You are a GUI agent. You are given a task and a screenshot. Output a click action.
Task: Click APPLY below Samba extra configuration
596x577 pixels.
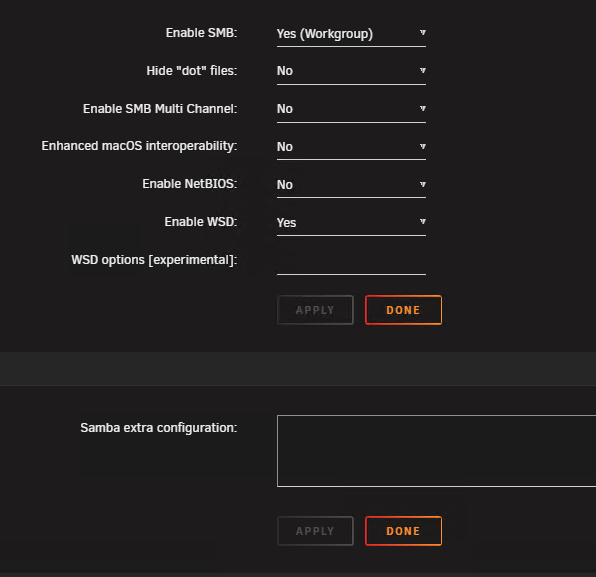click(315, 531)
